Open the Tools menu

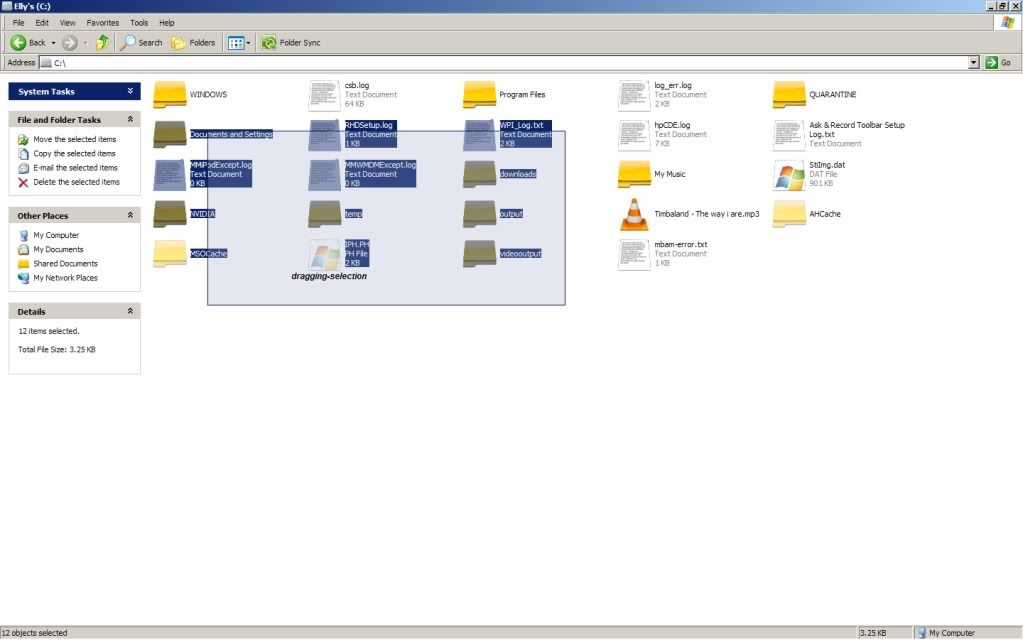(x=139, y=22)
